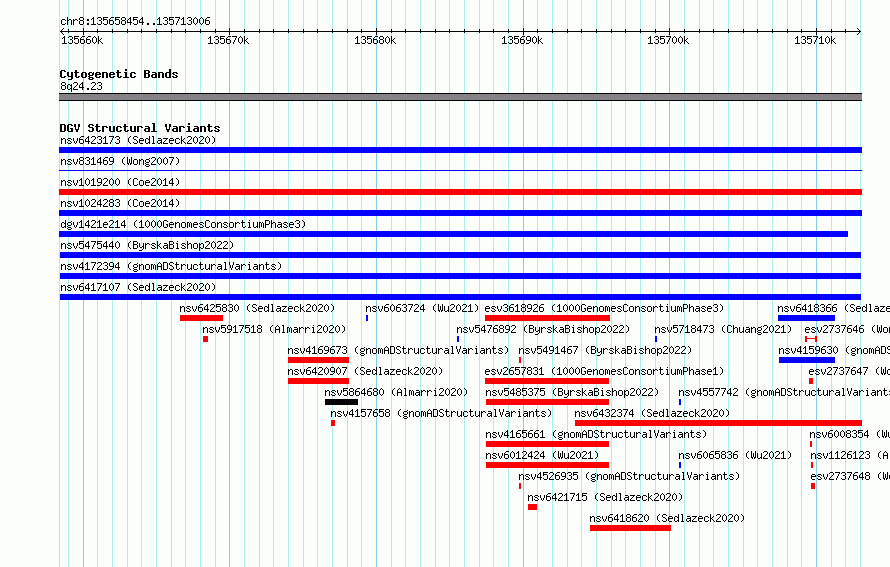Viewport: 890px width, 567px height.
Task: Select nsv6065836 (Wu2021) label
Action: pos(735,455)
